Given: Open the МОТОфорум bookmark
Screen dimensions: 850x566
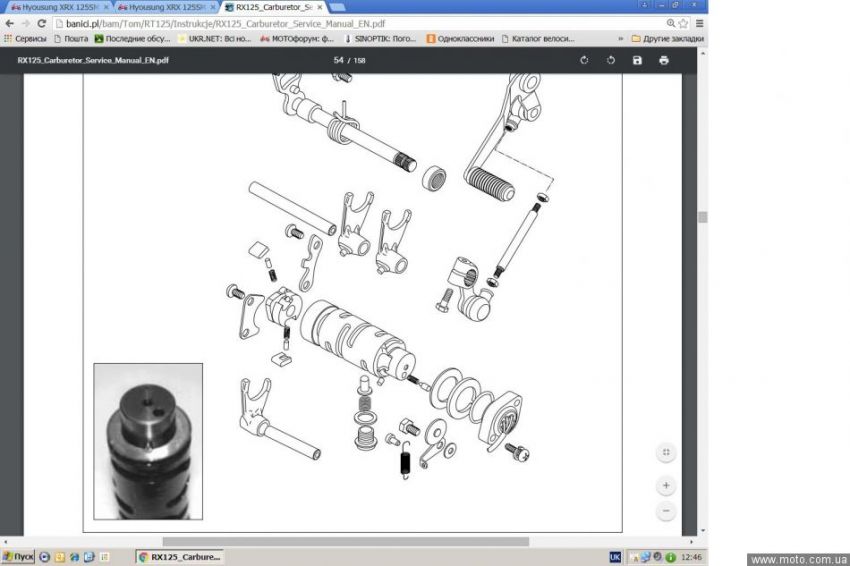Looking at the screenshot, I should [x=297, y=38].
